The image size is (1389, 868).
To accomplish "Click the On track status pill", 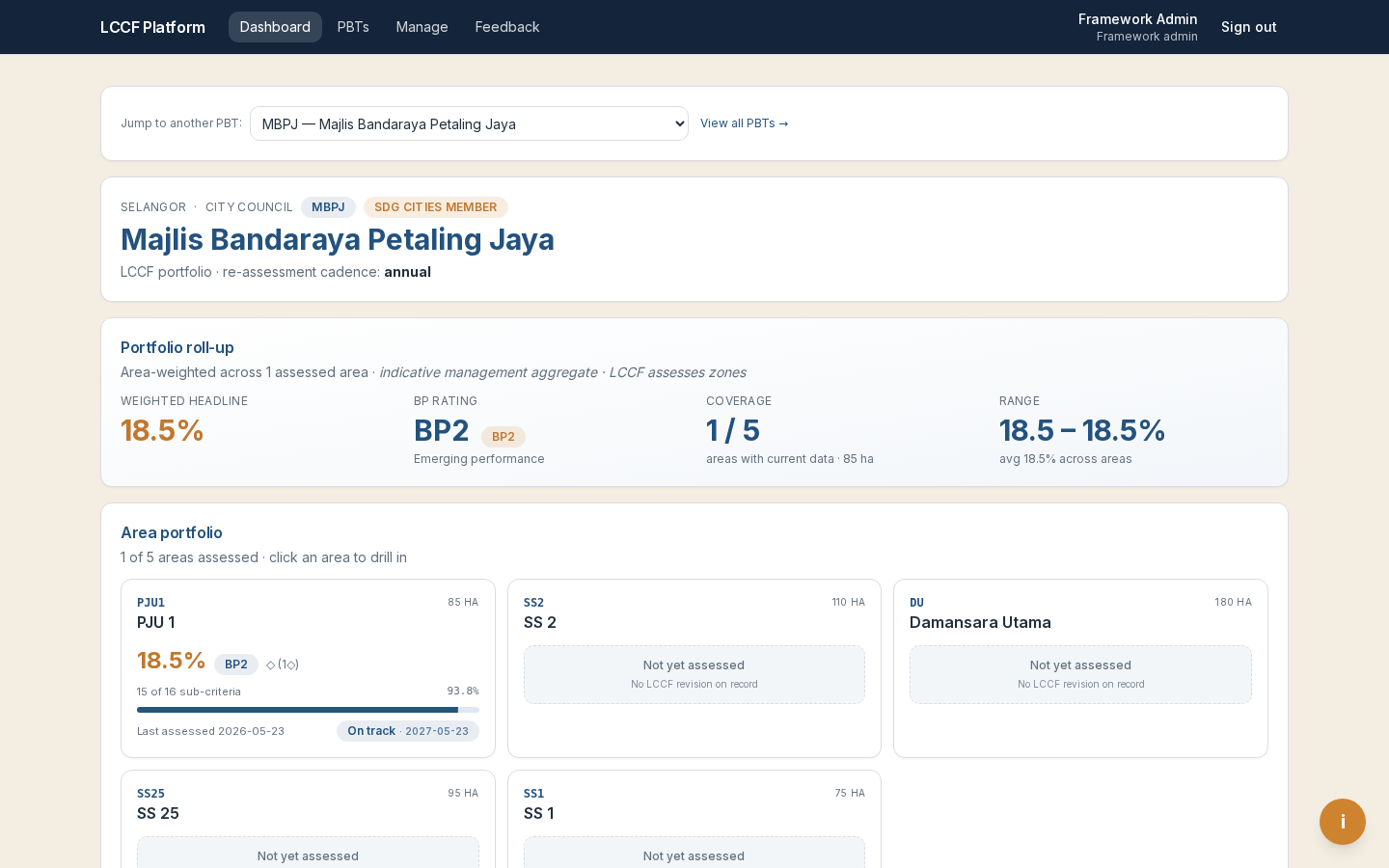I will tap(408, 731).
